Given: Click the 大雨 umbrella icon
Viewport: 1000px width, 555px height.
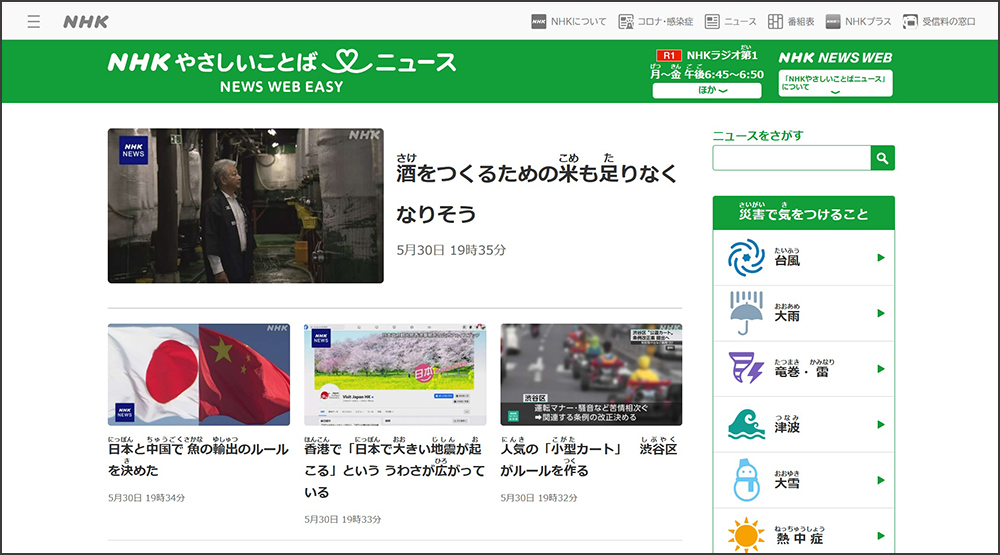Looking at the screenshot, I should (x=746, y=313).
